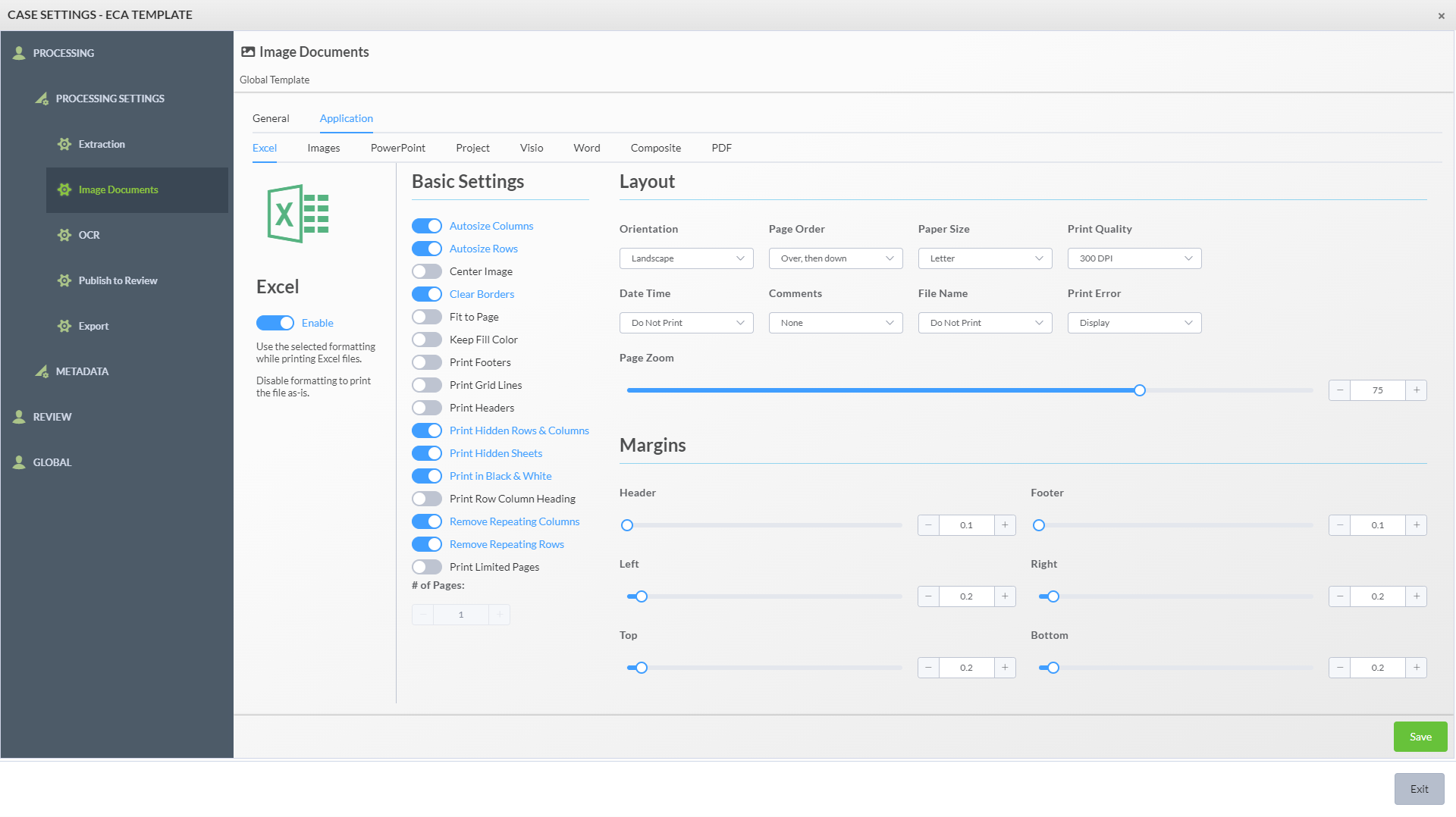Select the OCR gear icon in sidebar
The height and width of the screenshot is (817, 1456).
[x=64, y=235]
